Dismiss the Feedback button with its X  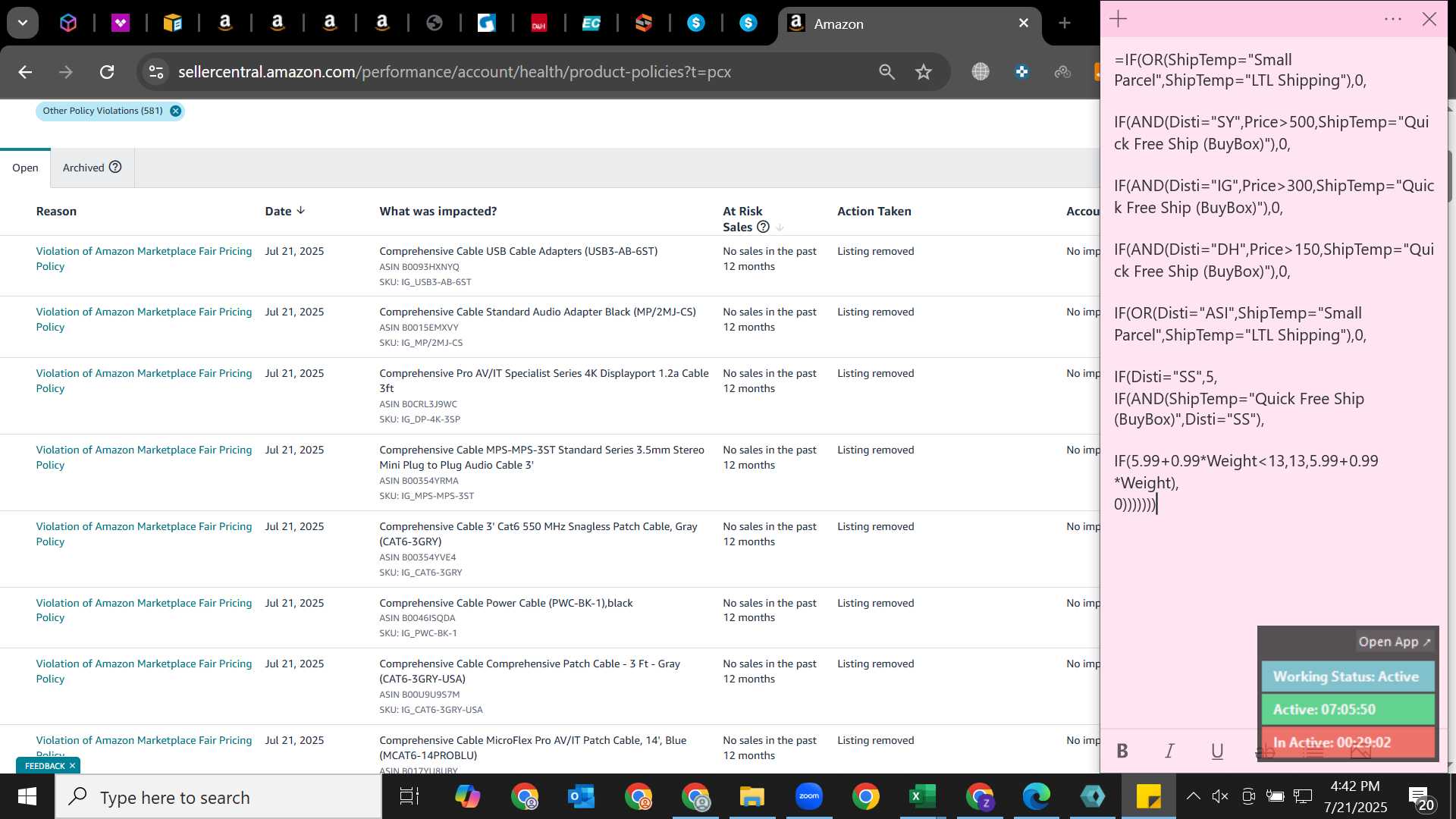[x=73, y=766]
